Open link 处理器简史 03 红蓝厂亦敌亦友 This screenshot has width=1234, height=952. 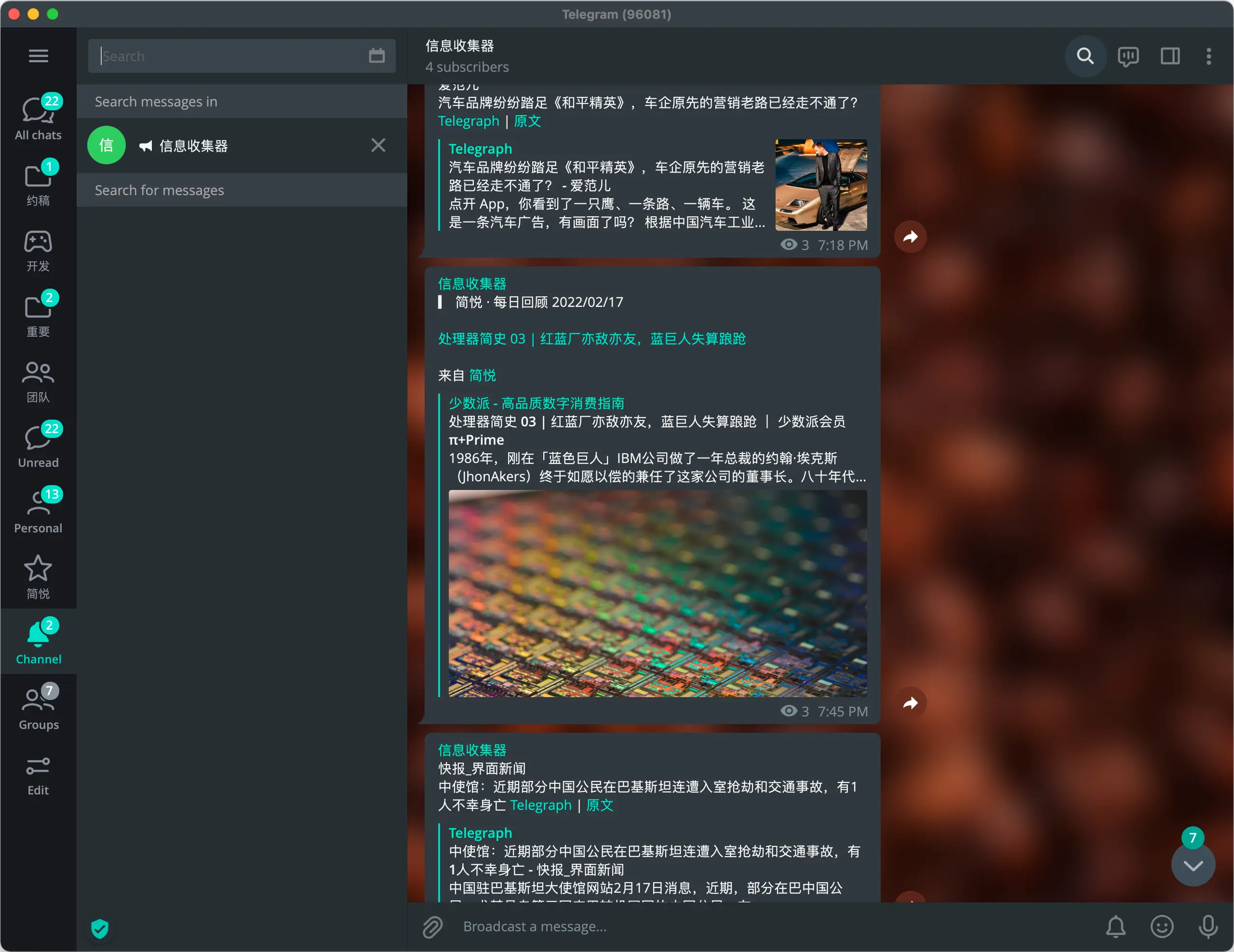(591, 339)
